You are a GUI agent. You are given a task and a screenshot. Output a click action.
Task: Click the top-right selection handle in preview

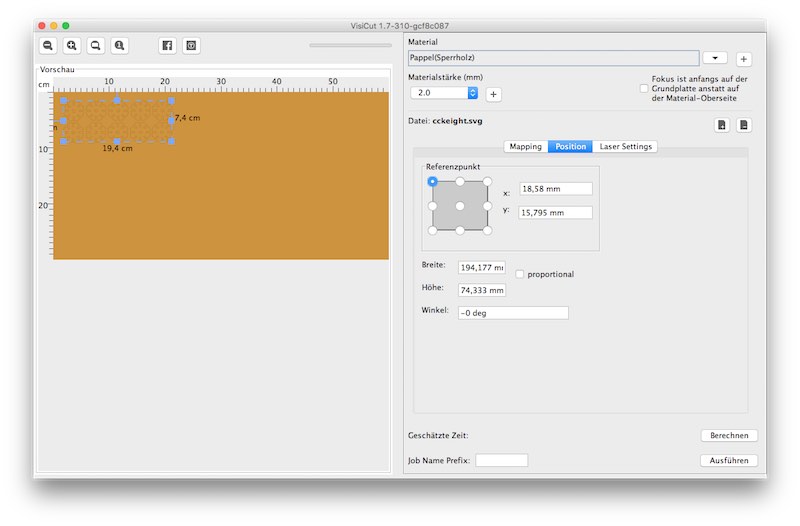click(171, 101)
